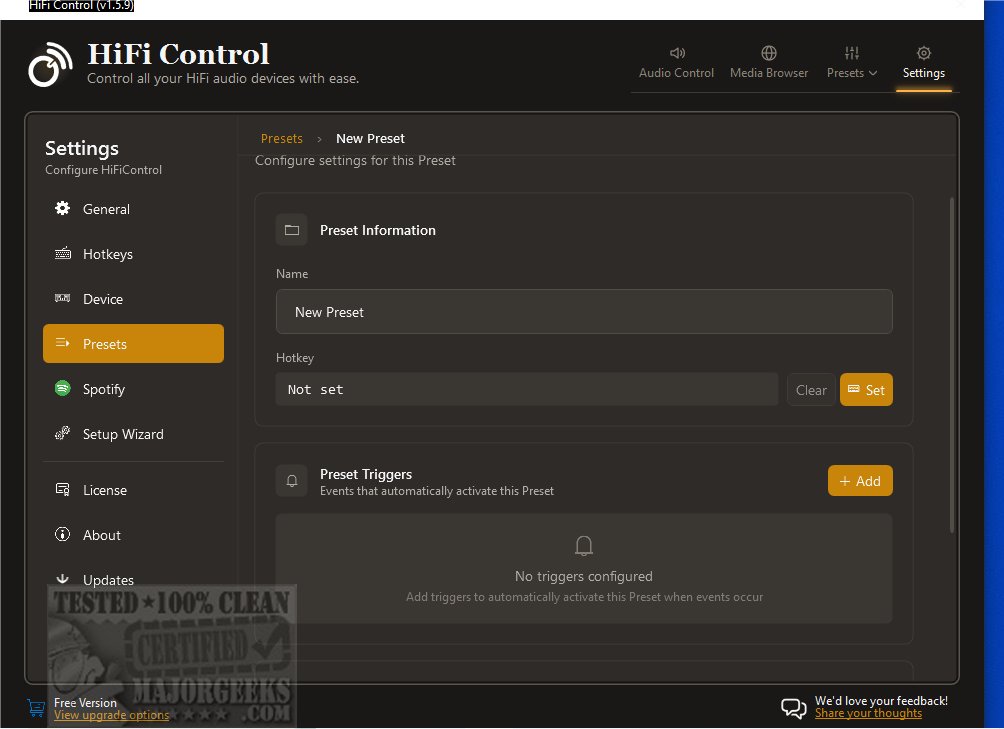Click the preset Name input field
The image size is (1004, 729).
pos(584,312)
